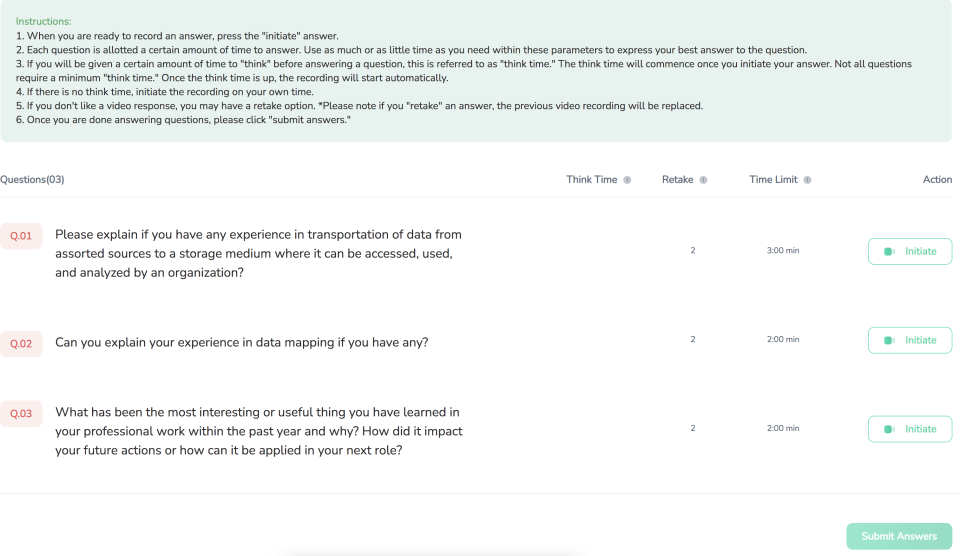Click the green Instructions heading
Screen dimensions: 960x556
click(x=43, y=21)
